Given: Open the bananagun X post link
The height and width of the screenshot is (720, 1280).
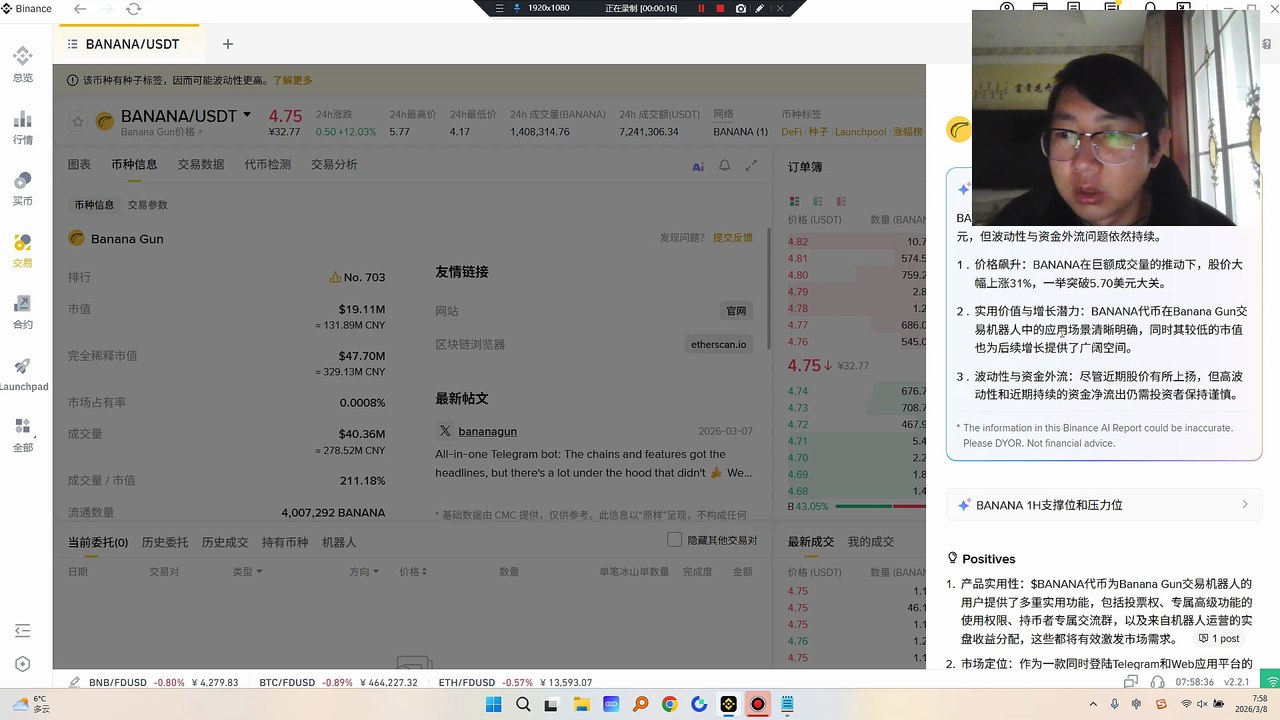Looking at the screenshot, I should [x=487, y=431].
